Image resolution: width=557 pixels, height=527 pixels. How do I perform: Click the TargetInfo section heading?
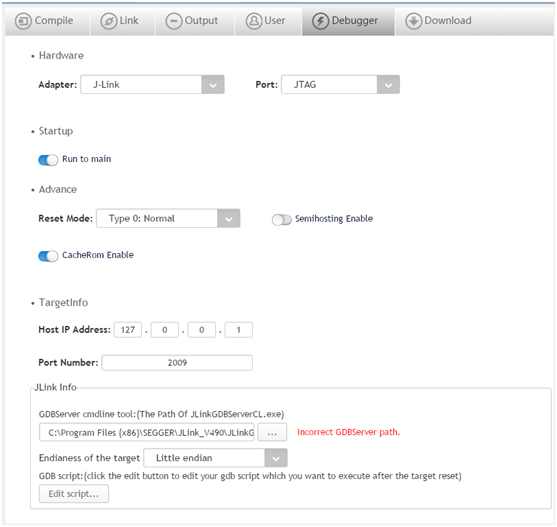pyautogui.click(x=63, y=303)
